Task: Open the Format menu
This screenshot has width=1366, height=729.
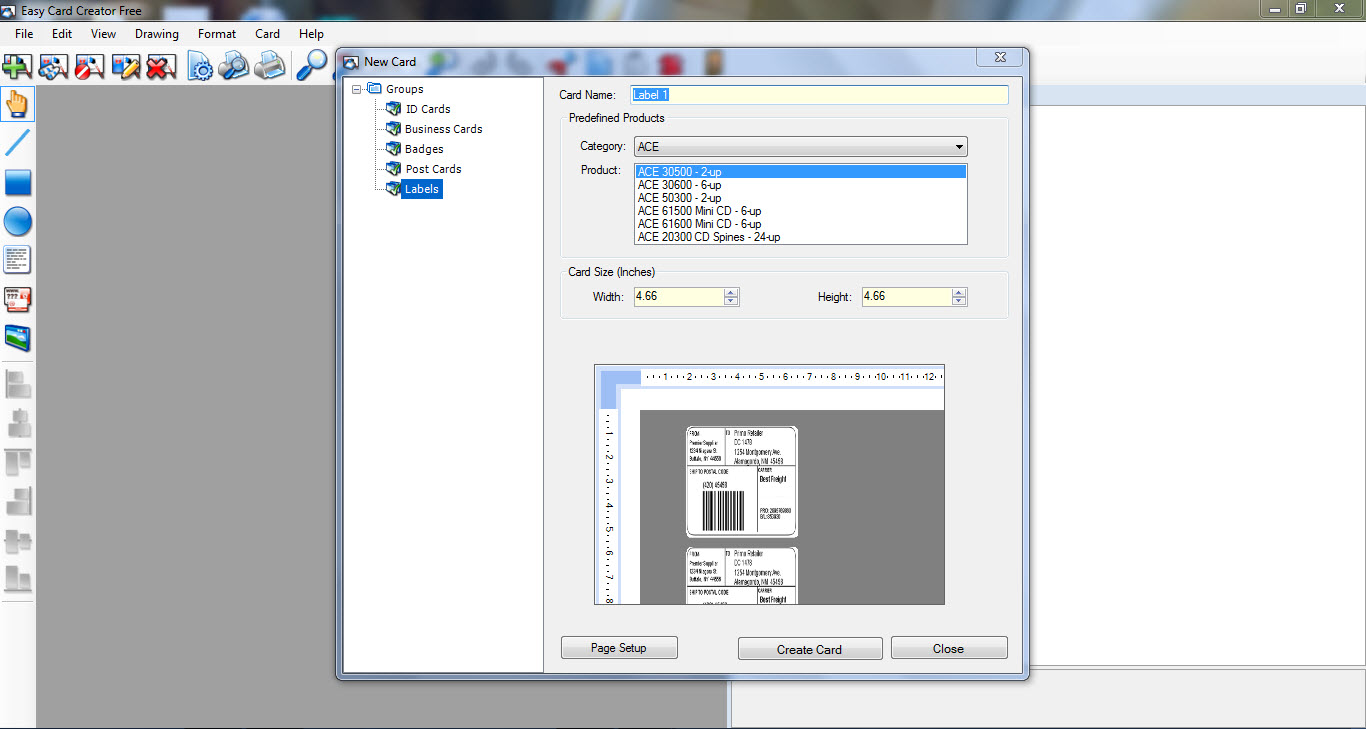Action: click(x=217, y=33)
